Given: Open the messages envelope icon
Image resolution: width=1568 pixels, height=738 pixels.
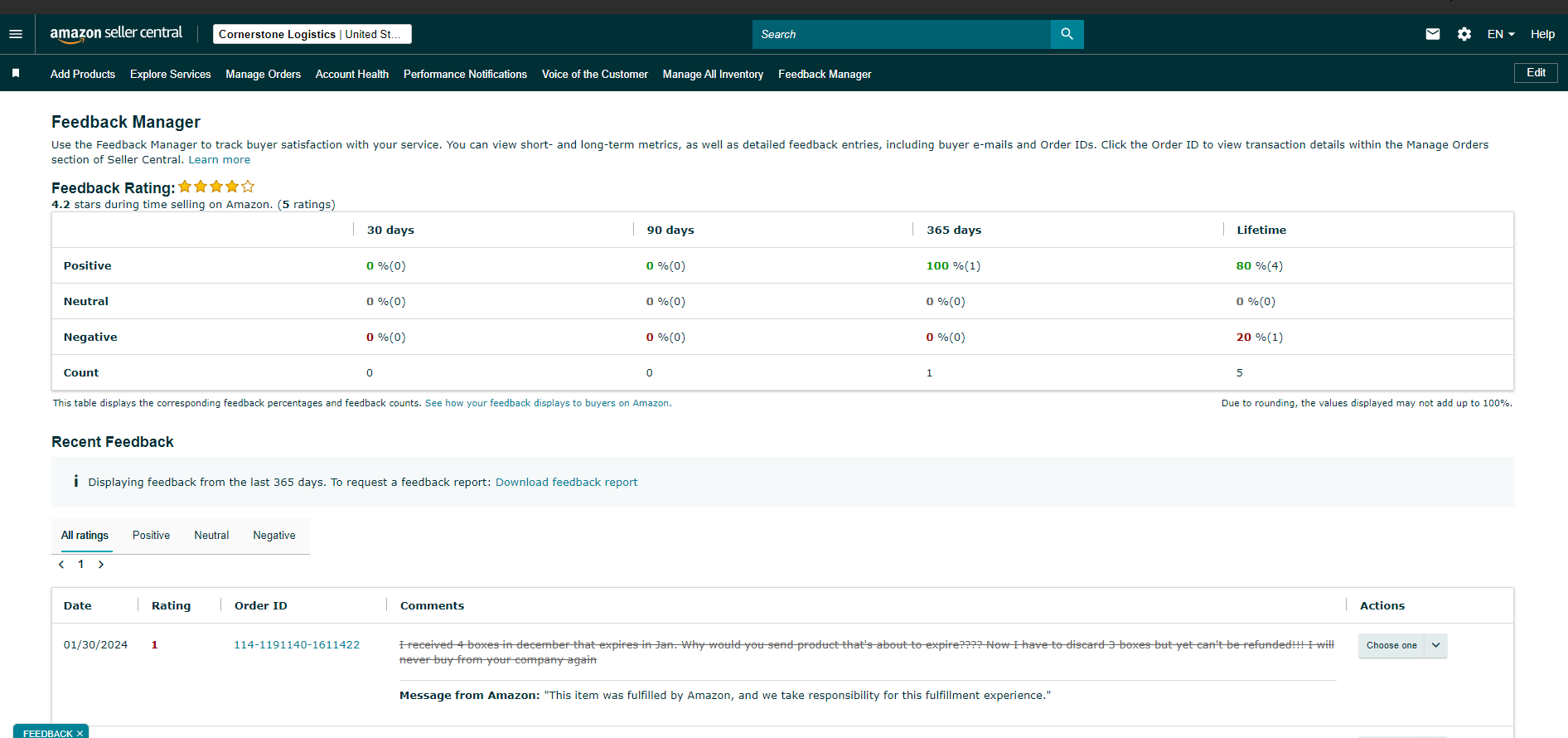Looking at the screenshot, I should pyautogui.click(x=1432, y=34).
